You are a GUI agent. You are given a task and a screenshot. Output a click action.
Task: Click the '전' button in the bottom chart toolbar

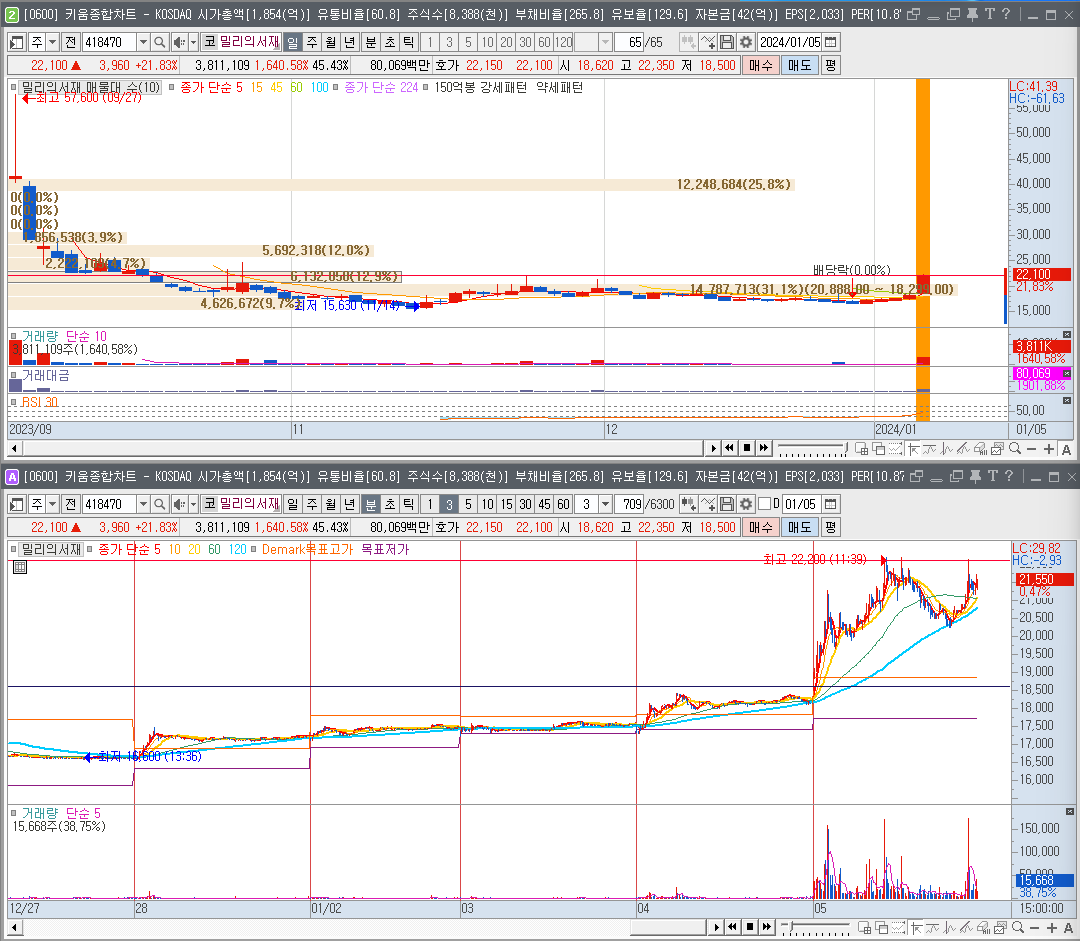click(70, 504)
